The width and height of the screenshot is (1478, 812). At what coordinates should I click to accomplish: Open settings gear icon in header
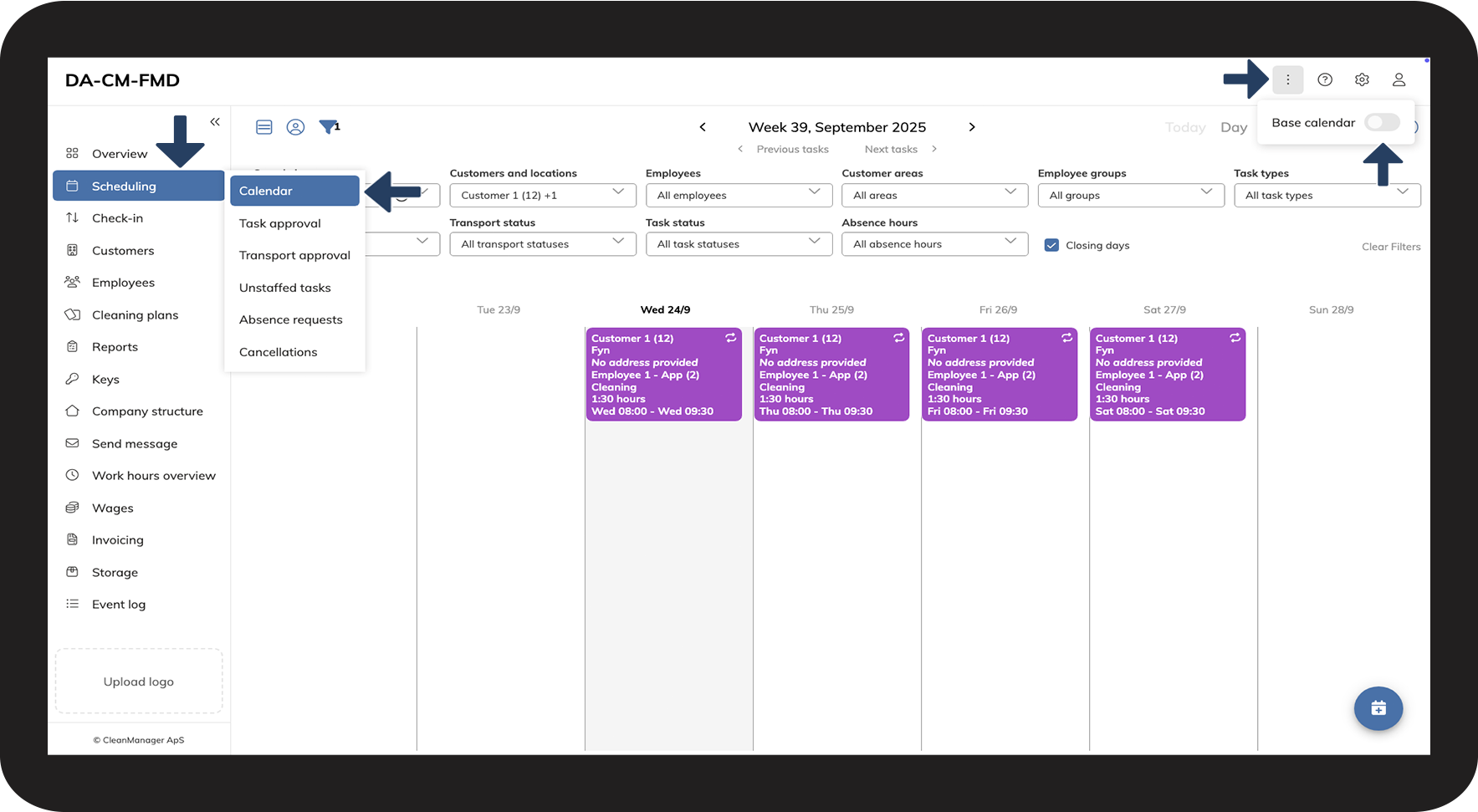click(x=1362, y=80)
